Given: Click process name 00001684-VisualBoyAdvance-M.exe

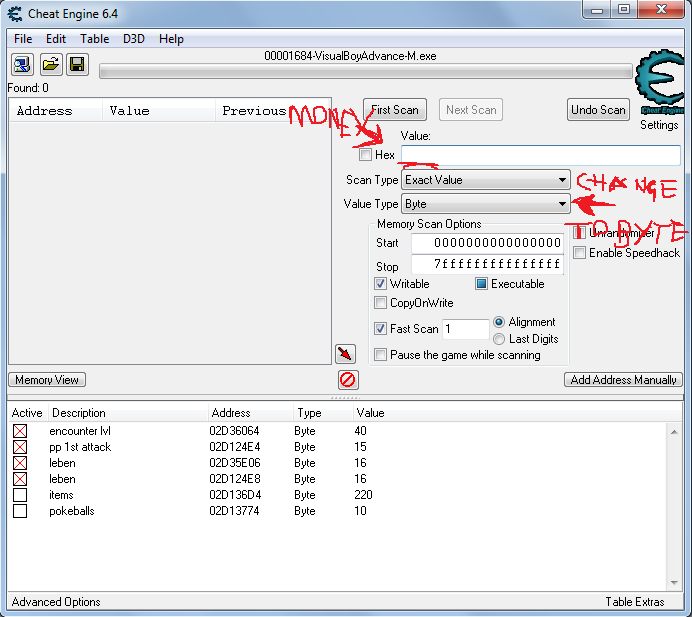Looking at the screenshot, I should tap(350, 56).
